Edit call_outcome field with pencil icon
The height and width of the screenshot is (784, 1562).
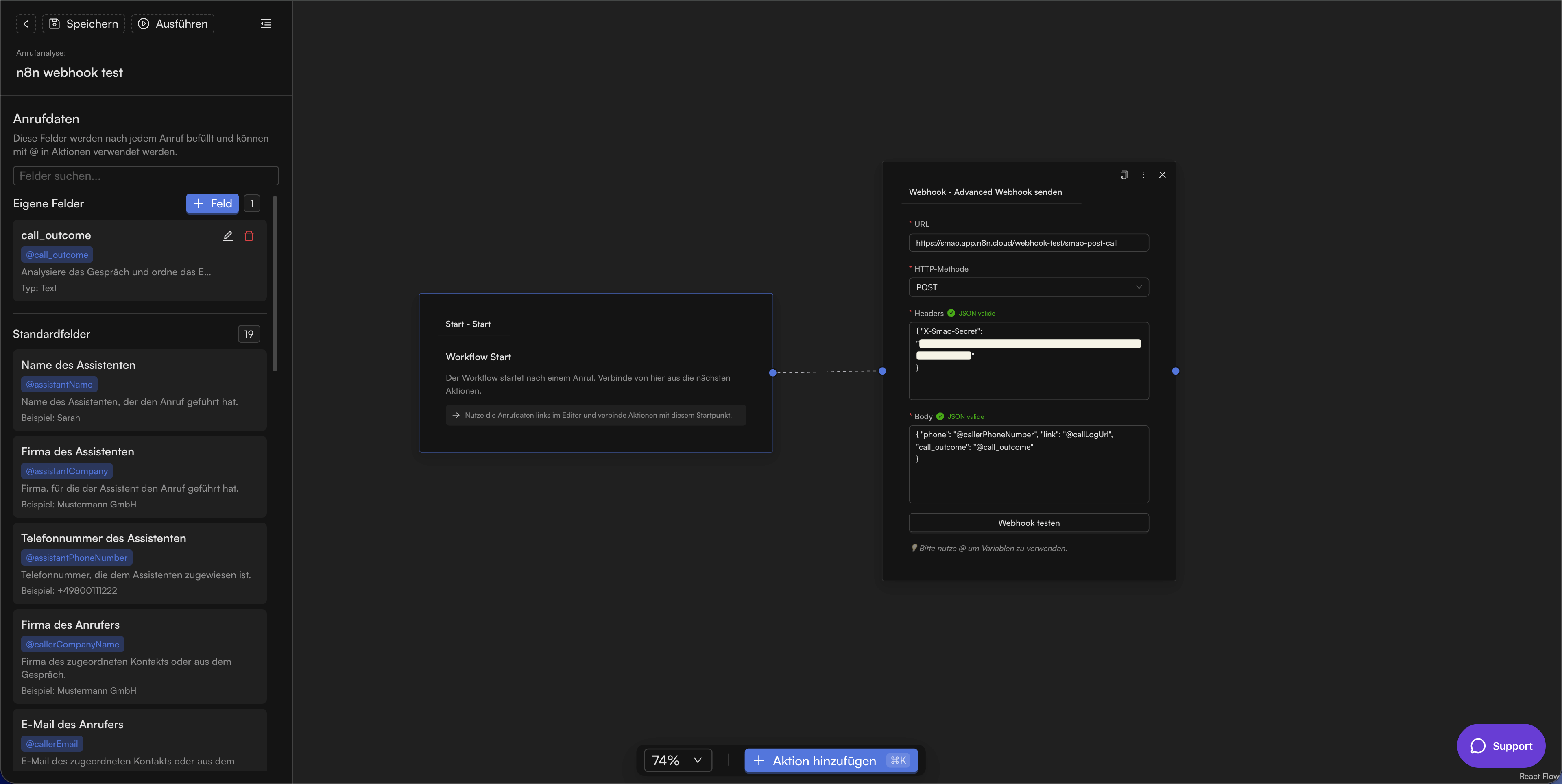227,236
